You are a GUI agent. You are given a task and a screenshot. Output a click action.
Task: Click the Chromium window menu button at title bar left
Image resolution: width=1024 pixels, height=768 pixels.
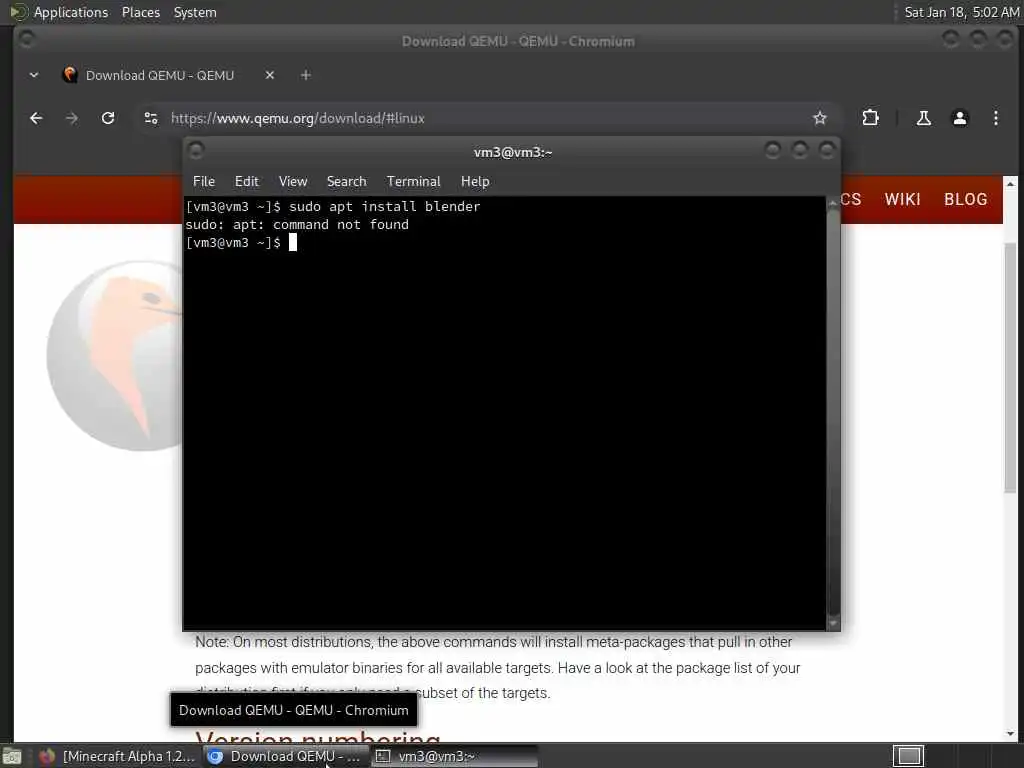26,40
